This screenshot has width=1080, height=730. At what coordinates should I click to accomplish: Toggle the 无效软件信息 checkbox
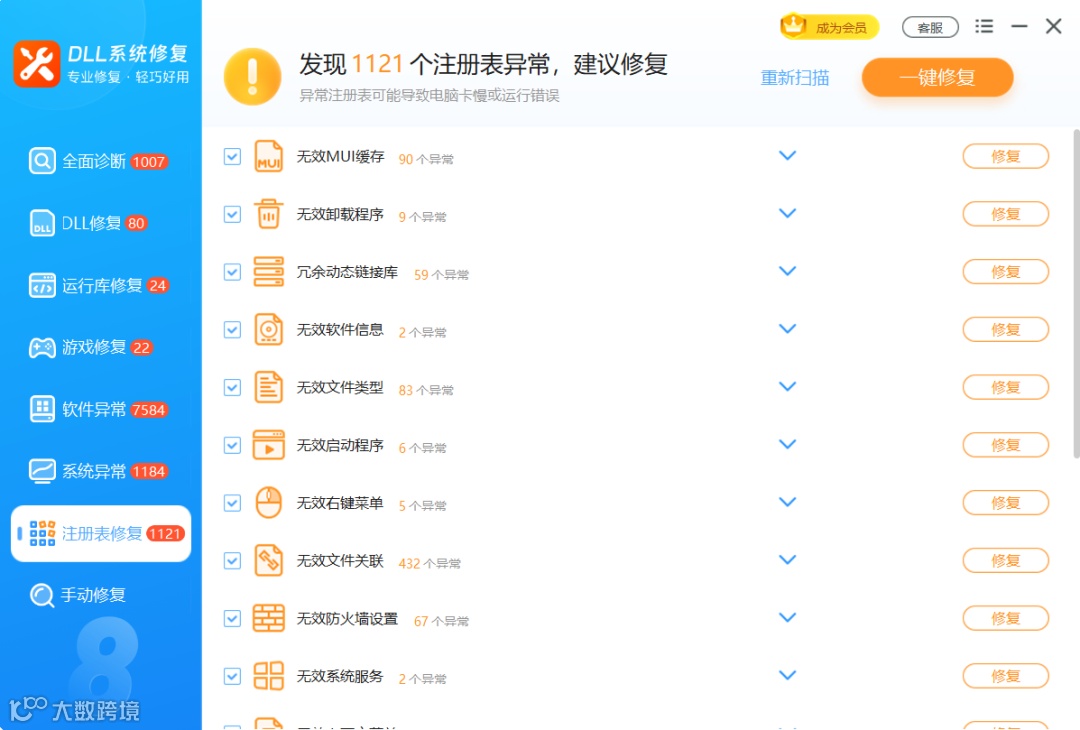(x=232, y=330)
